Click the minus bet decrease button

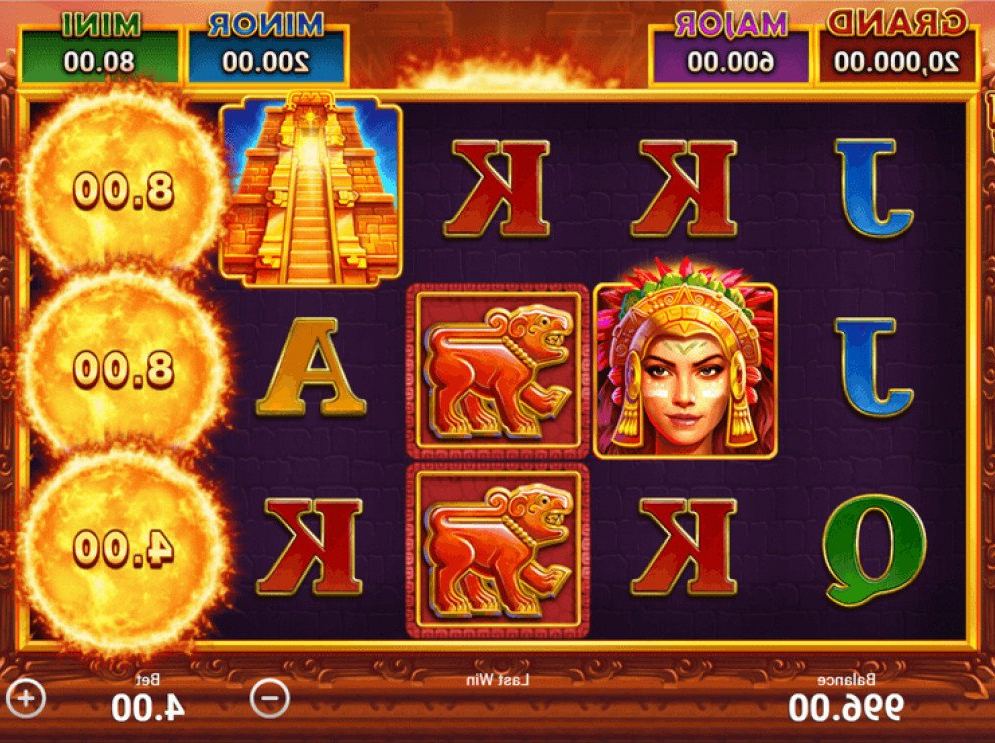tap(270, 698)
